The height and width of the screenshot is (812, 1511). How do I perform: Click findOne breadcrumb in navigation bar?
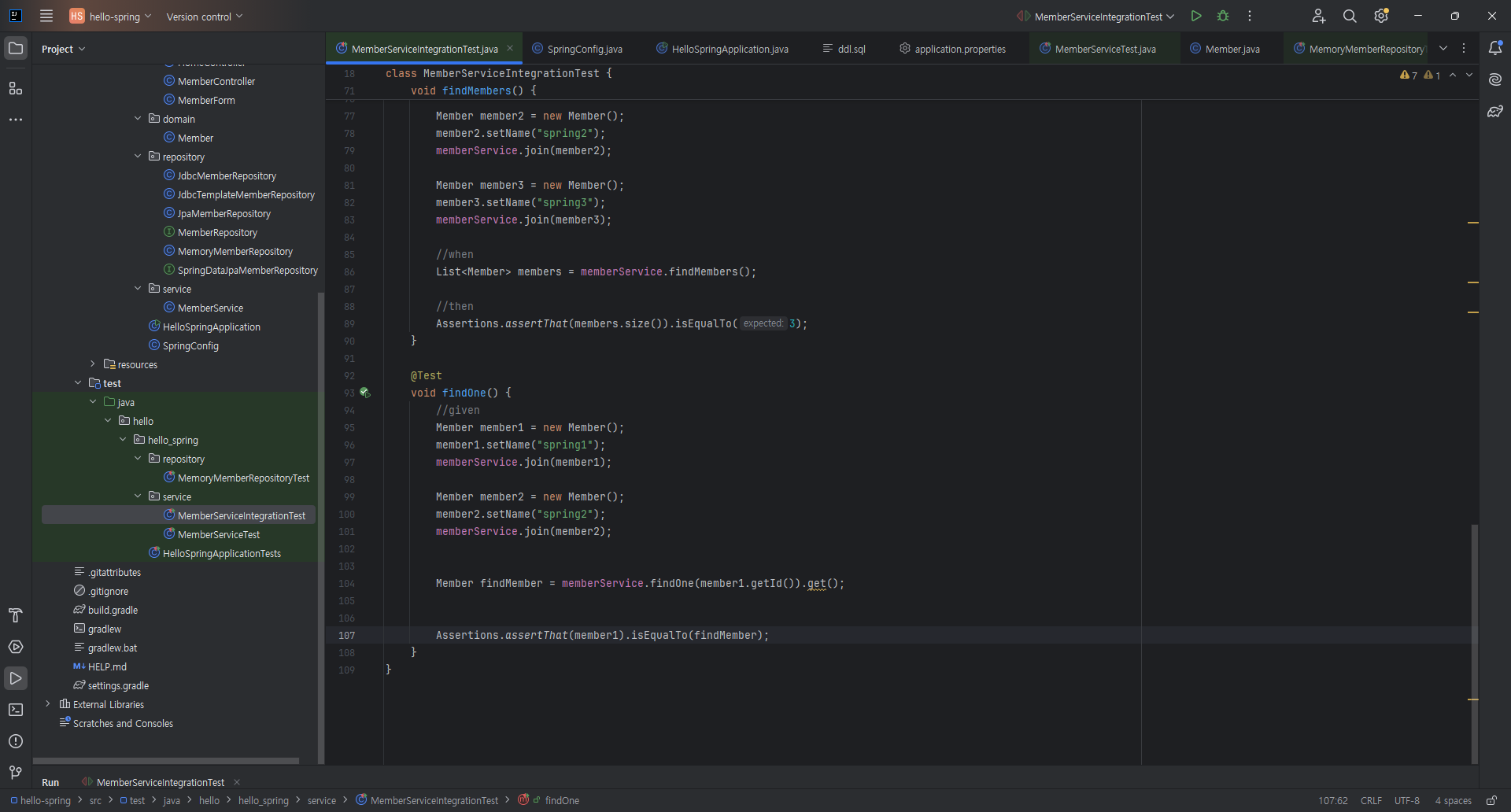coord(562,800)
